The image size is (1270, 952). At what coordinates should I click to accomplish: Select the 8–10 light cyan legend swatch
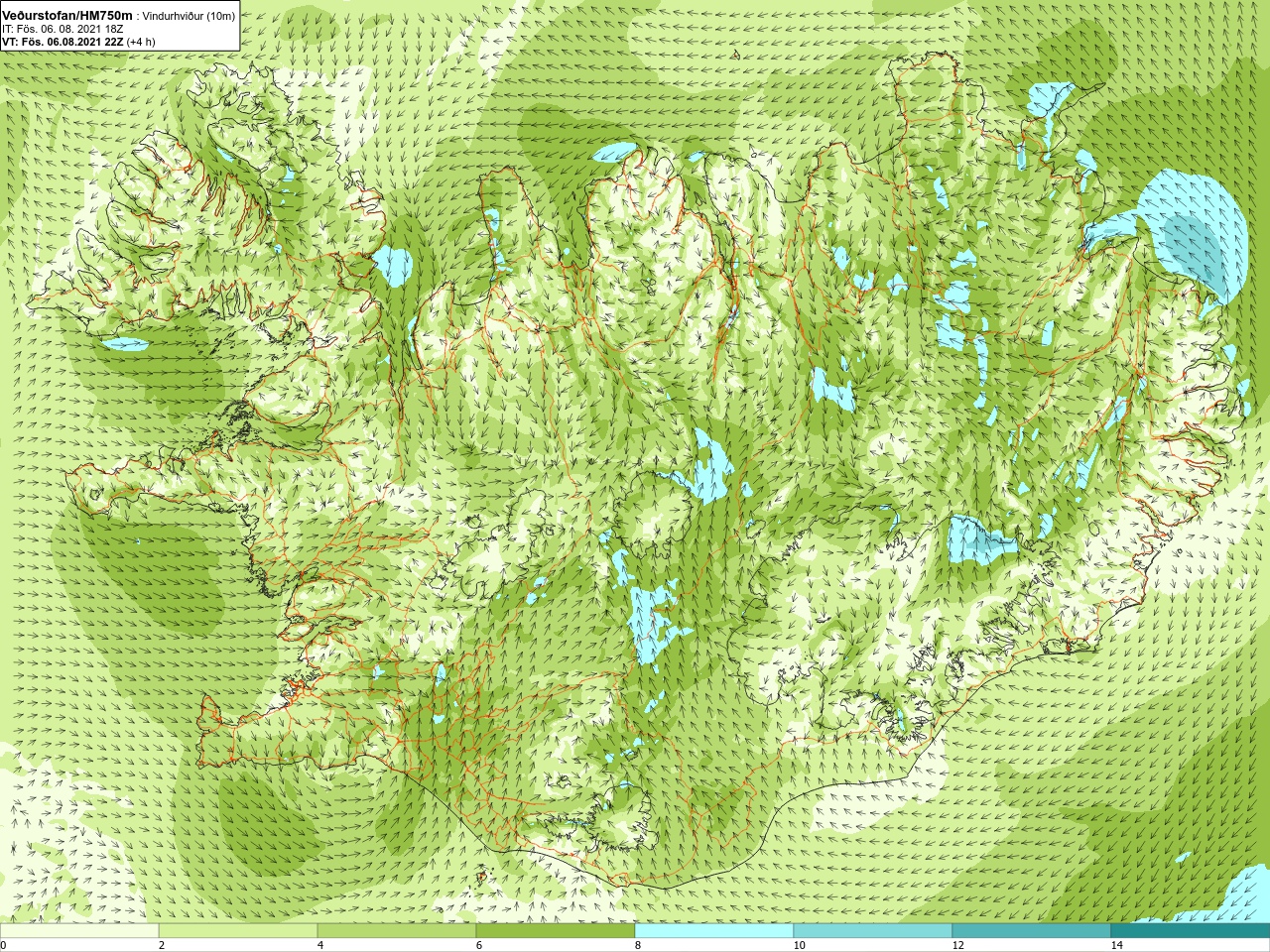714,931
